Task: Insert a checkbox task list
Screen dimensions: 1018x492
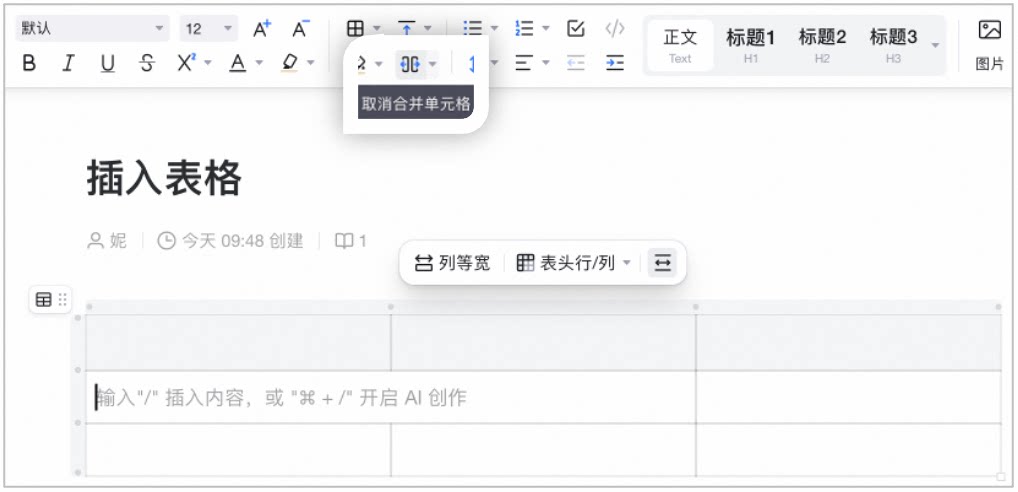Action: 576,29
